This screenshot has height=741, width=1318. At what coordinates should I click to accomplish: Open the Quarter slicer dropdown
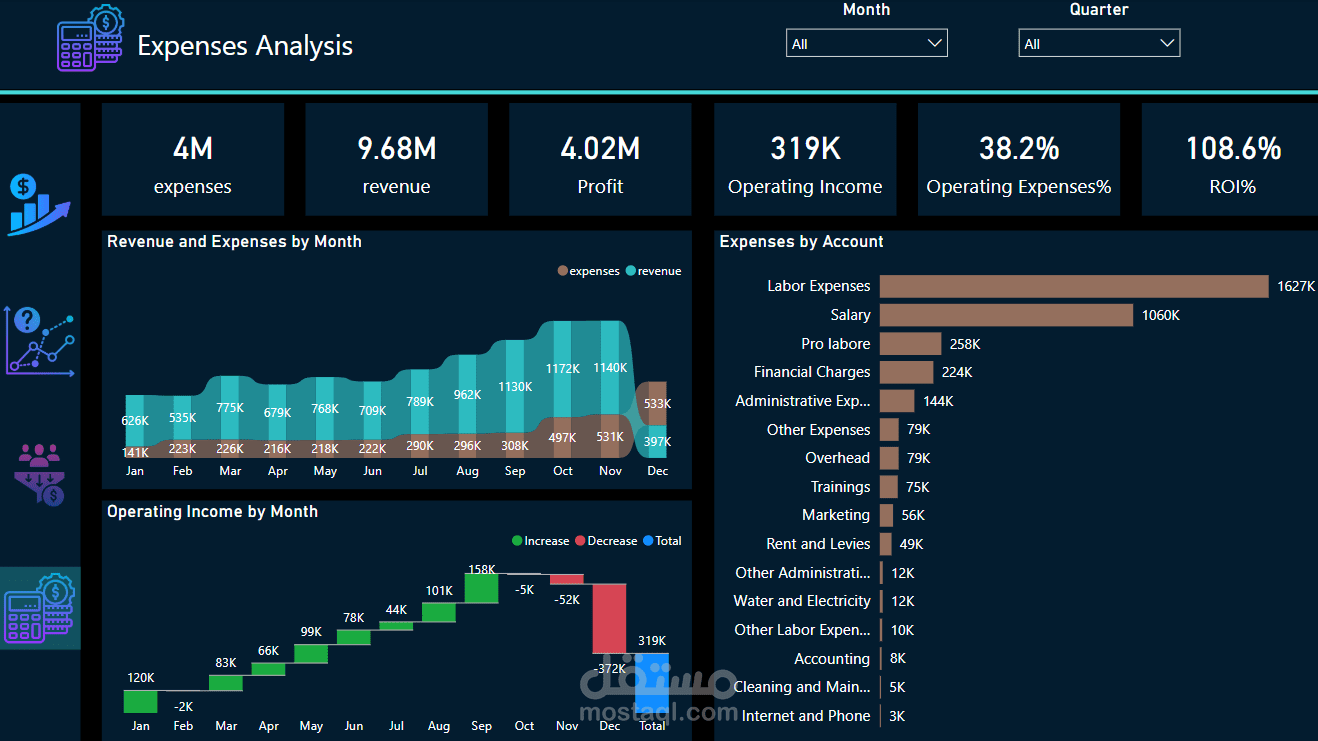1166,42
